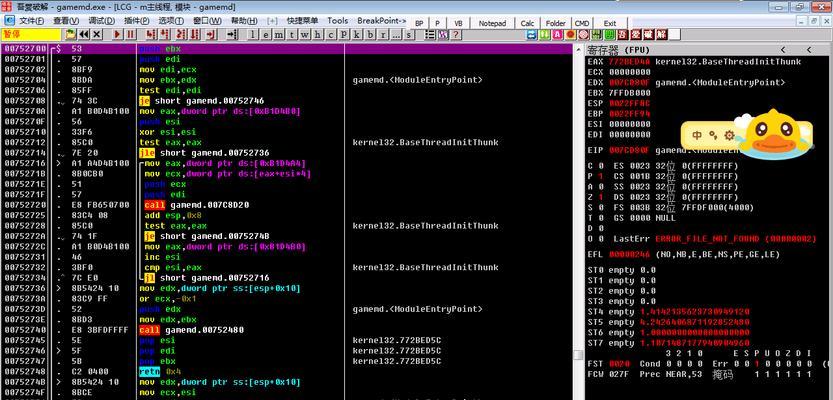
Task: Click the purple K appearance icon
Action: point(443,35)
